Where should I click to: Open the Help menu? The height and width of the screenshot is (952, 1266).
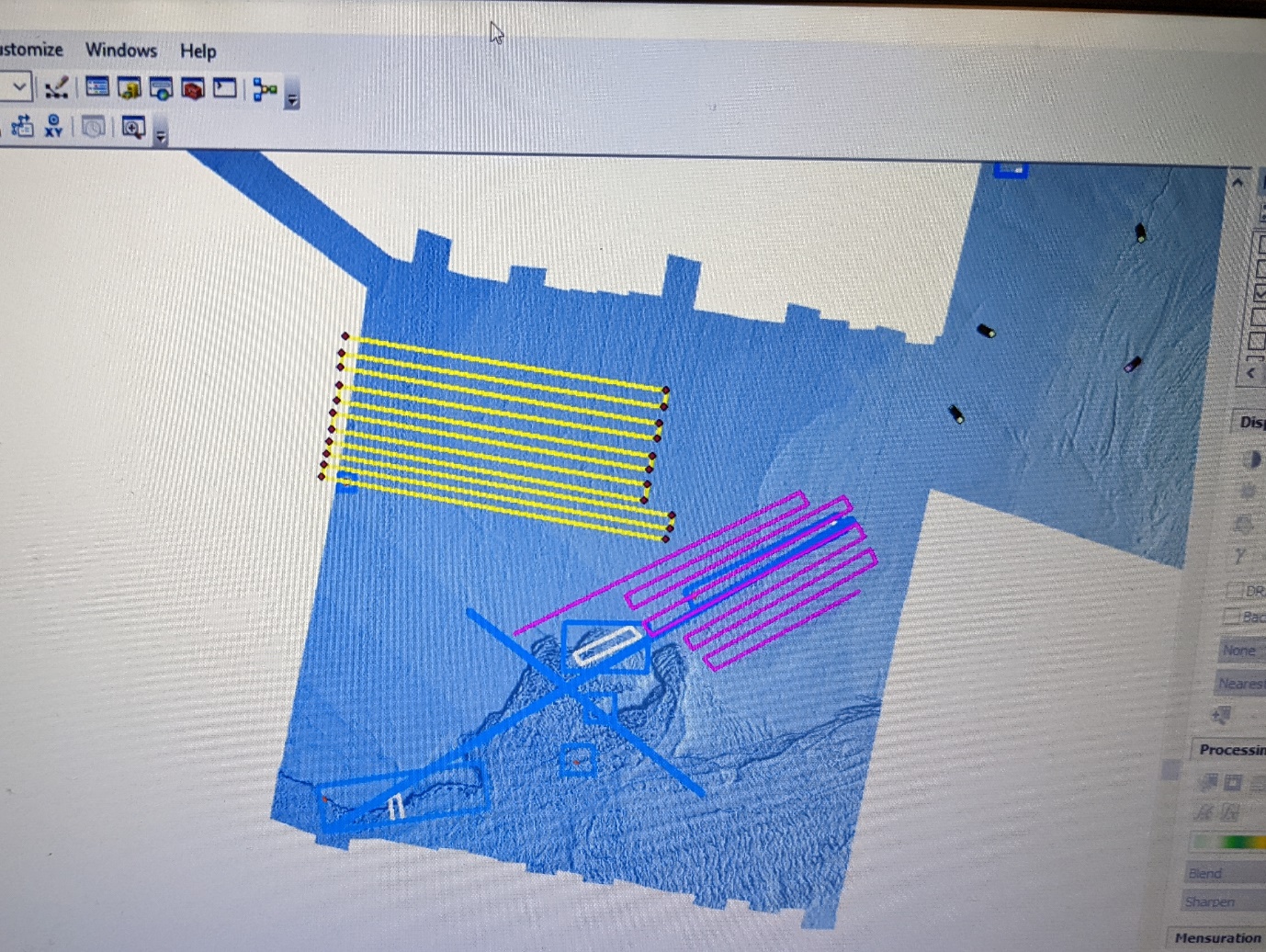point(197,51)
